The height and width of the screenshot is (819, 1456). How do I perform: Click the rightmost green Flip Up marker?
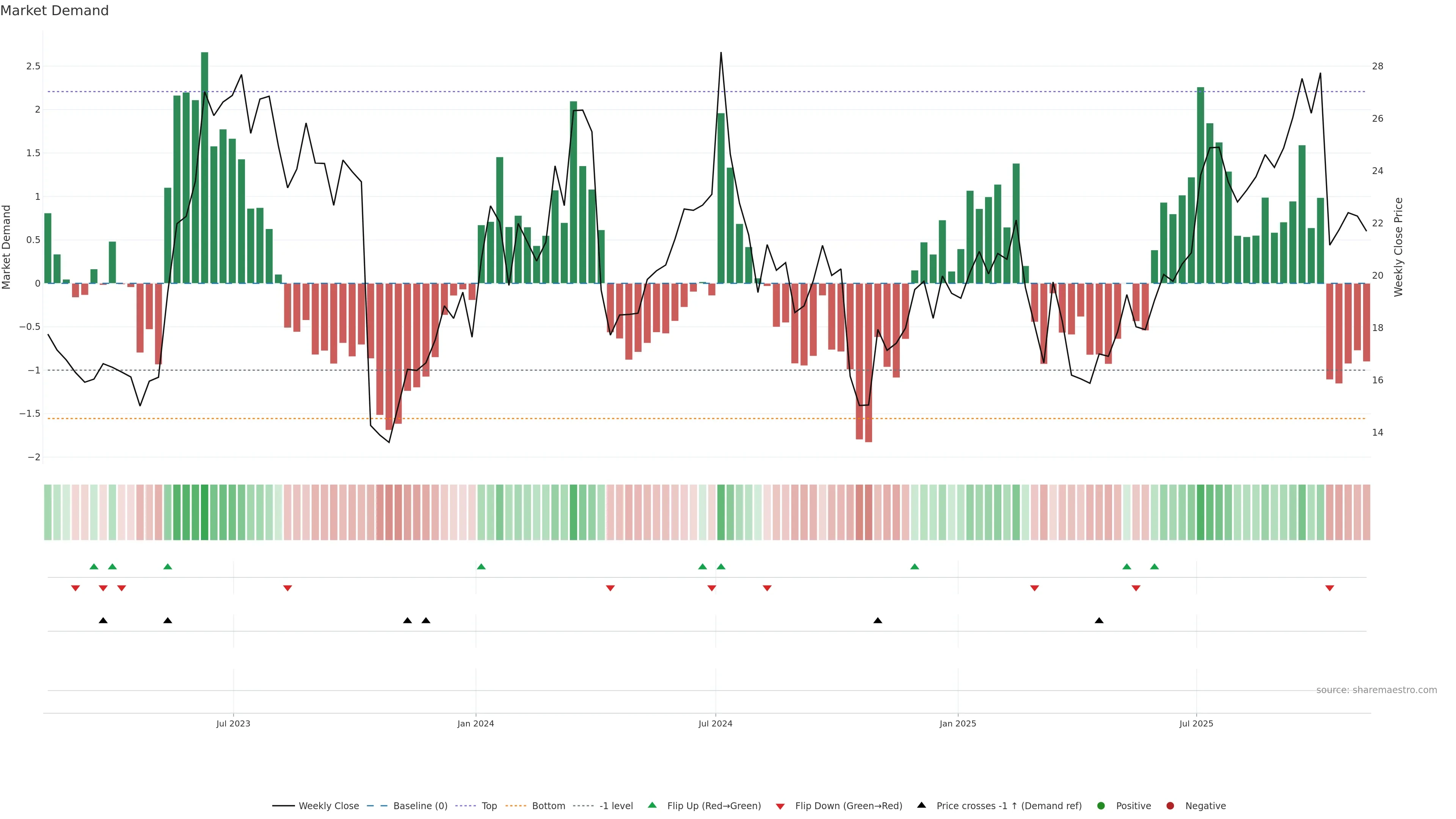click(x=1154, y=566)
